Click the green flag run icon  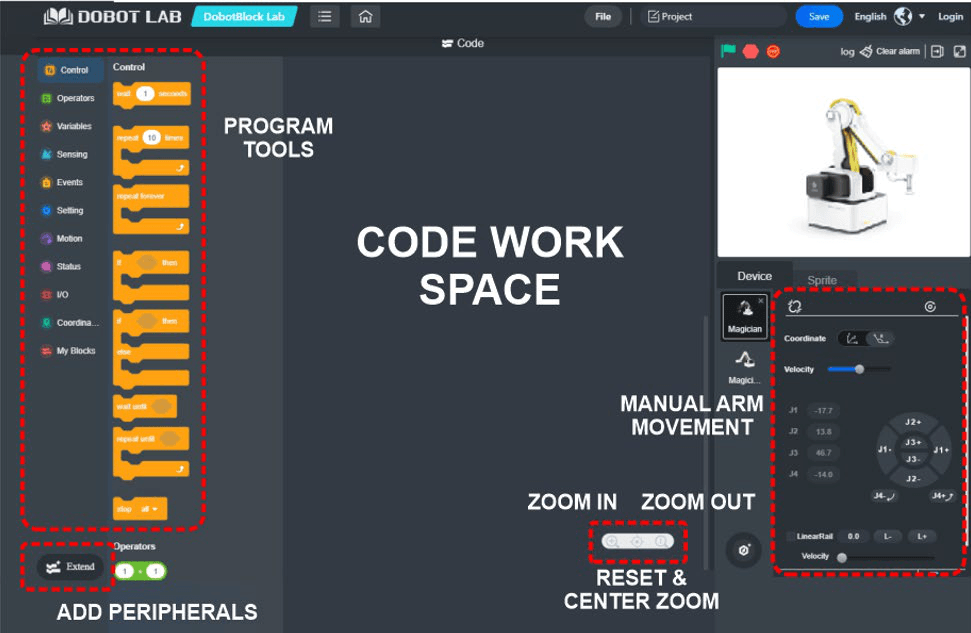[728, 51]
